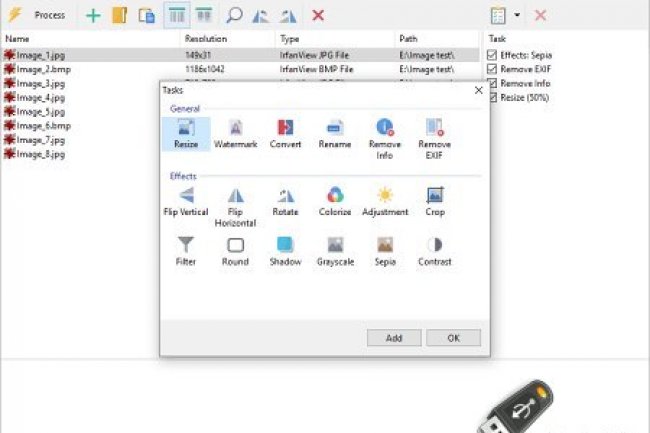Image resolution: width=650 pixels, height=433 pixels.
Task: Click the paste images toolbar icon
Action: tap(147, 16)
